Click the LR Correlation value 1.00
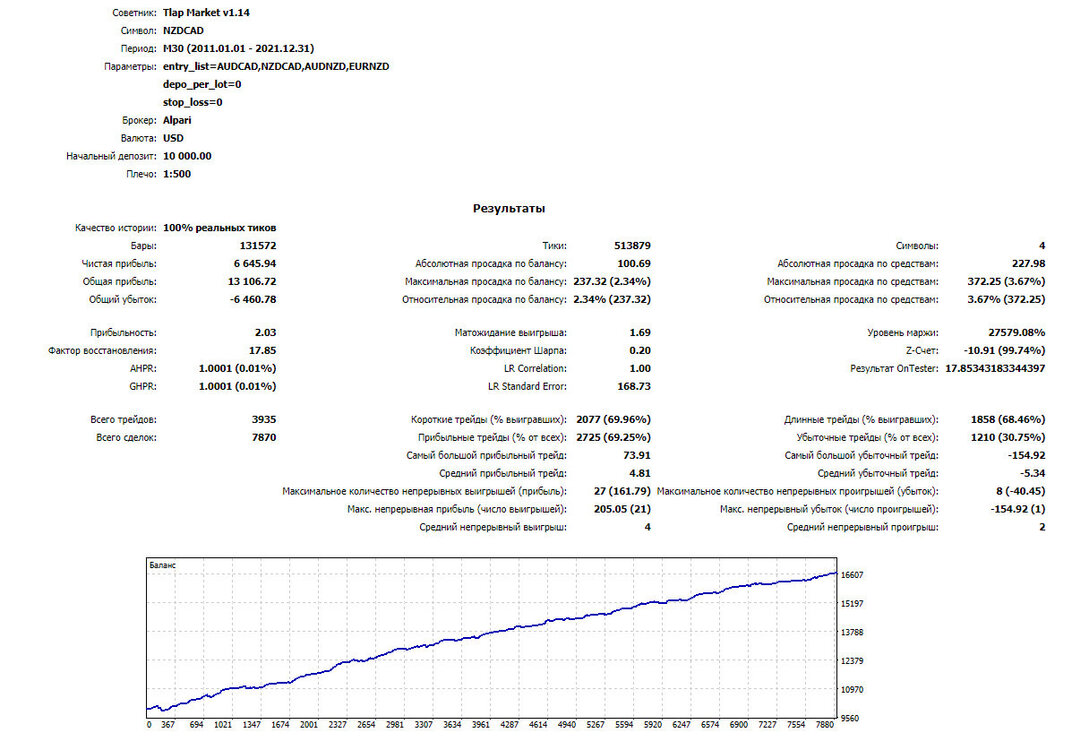This screenshot has height=750, width=1072. coord(640,368)
